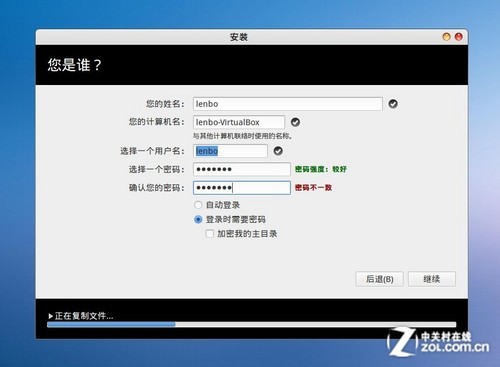The image size is (500, 367).
Task: Click the 与其他计算机联络时使用的名称 hint text
Action: coord(243,136)
